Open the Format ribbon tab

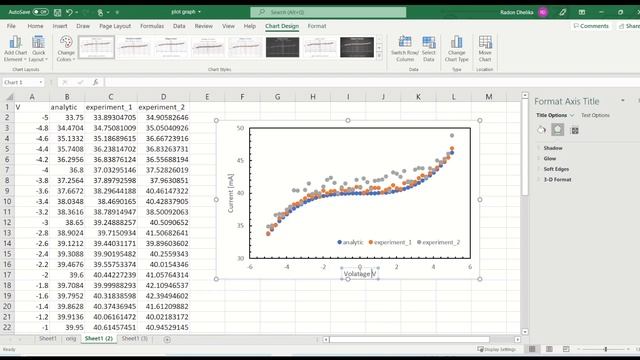pos(317,26)
